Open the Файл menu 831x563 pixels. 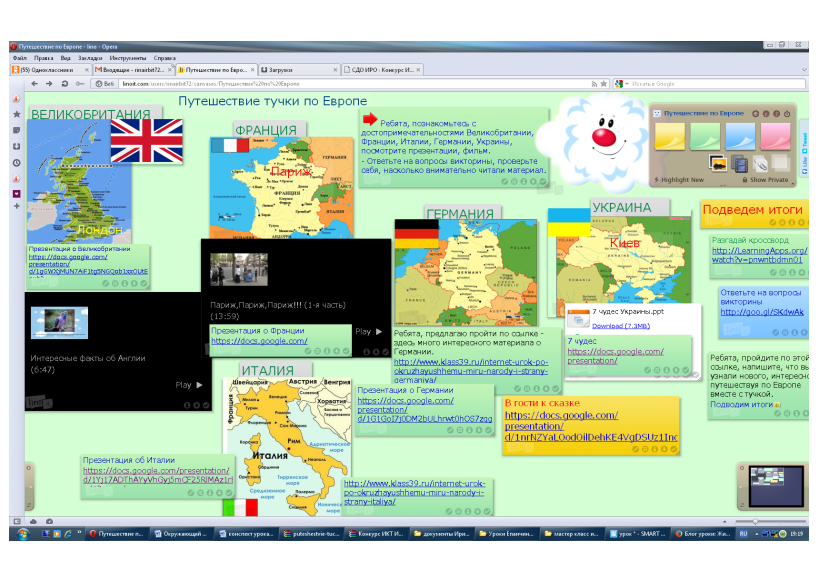coord(20,58)
